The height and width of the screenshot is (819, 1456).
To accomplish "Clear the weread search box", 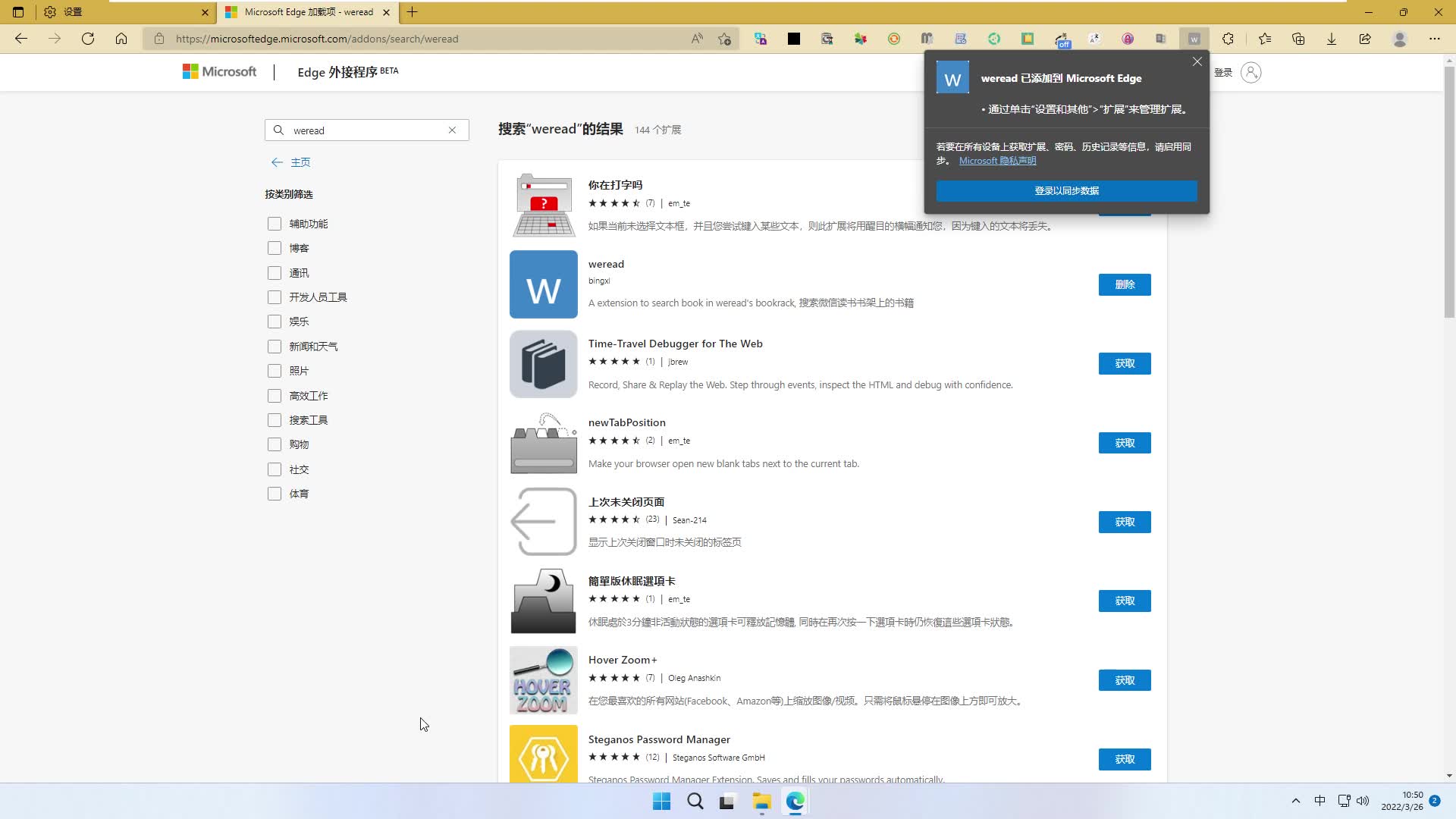I will 452,130.
